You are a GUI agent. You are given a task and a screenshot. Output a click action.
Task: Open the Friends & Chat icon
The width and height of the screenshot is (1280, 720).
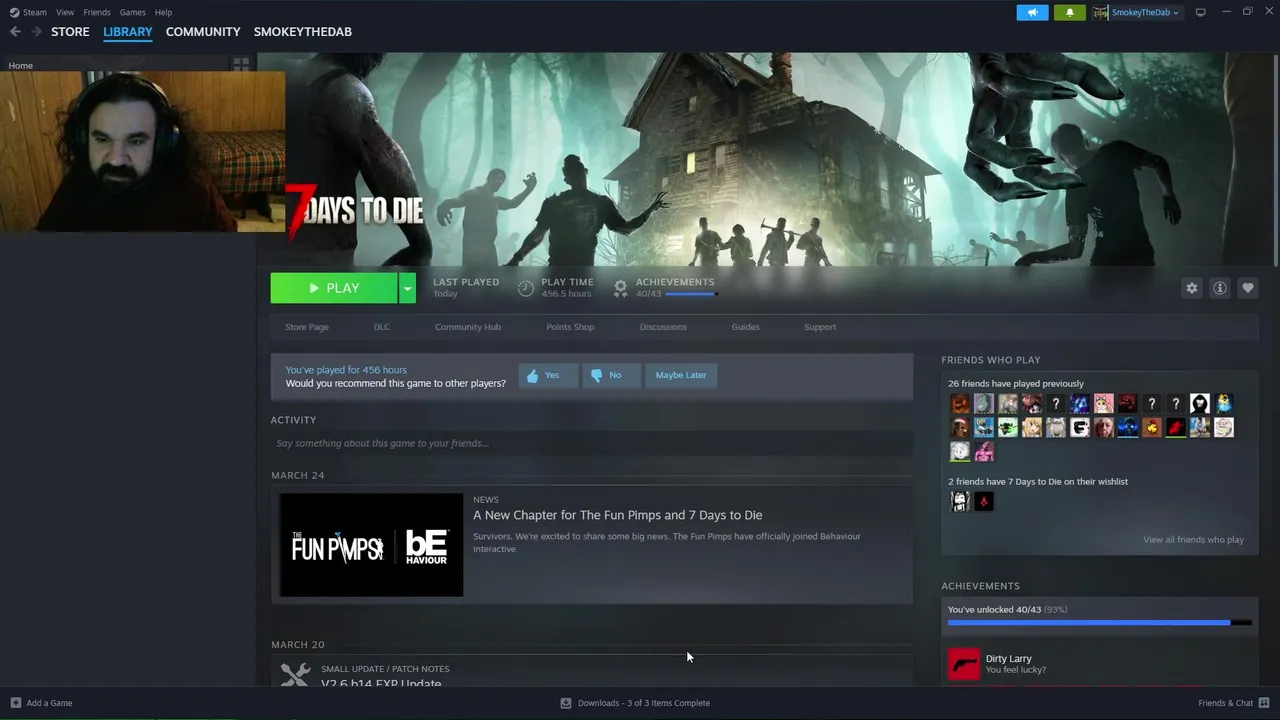[x=1264, y=703]
